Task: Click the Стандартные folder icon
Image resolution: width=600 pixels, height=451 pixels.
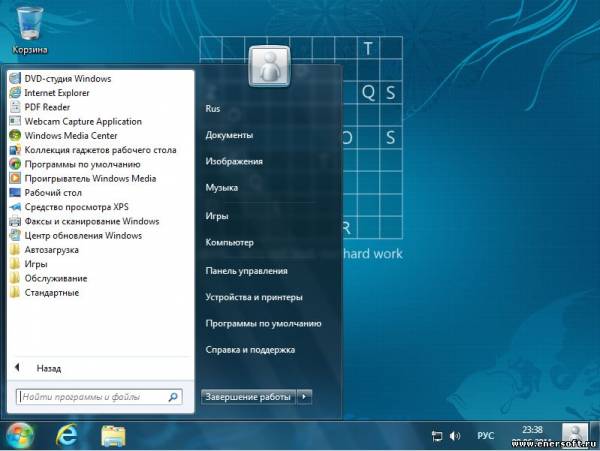Action: [x=15, y=293]
